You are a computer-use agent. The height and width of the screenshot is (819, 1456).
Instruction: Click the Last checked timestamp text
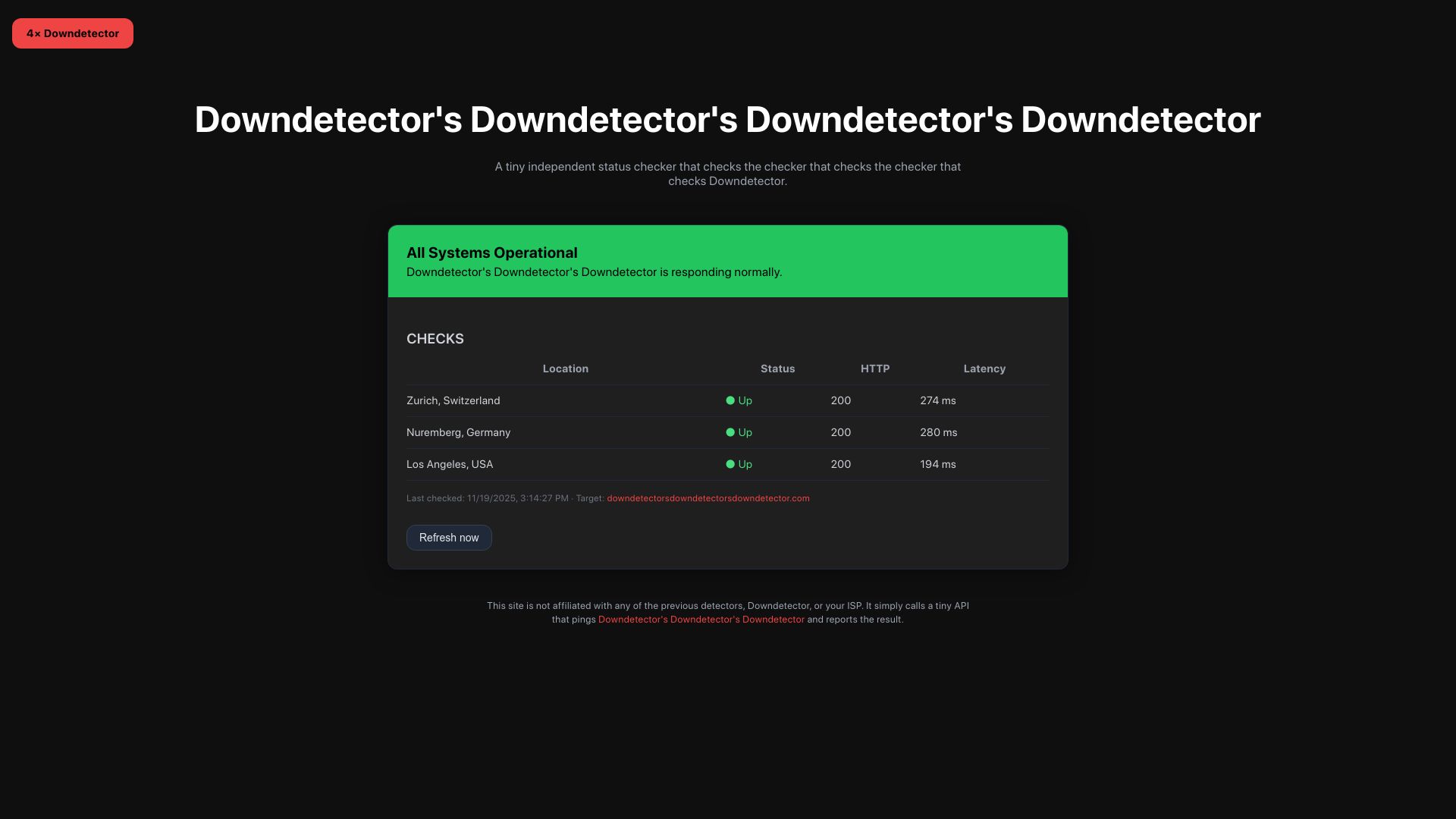point(488,498)
